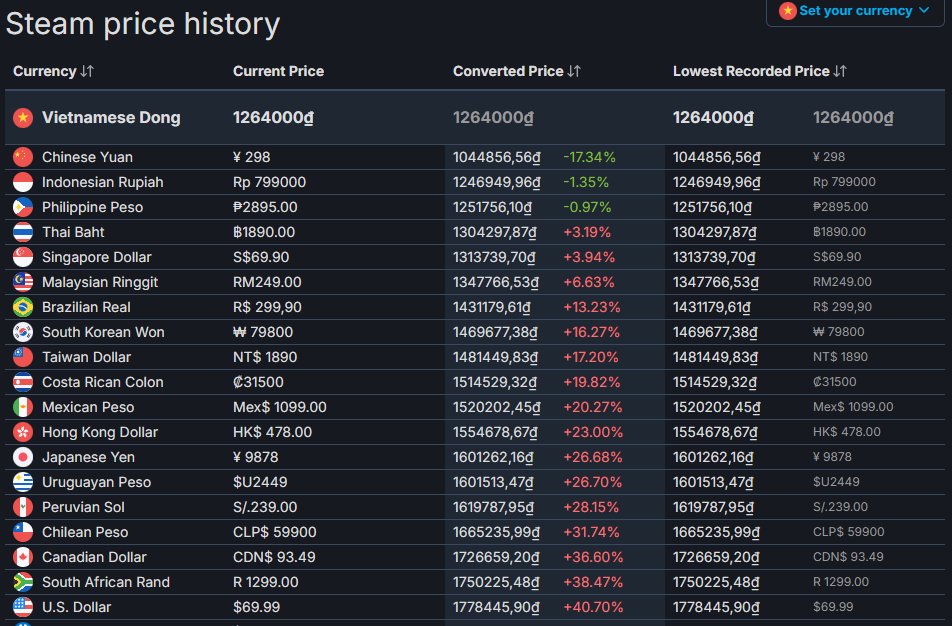Click the Singapore Dollar flag icon
The width and height of the screenshot is (952, 626).
pos(23,257)
